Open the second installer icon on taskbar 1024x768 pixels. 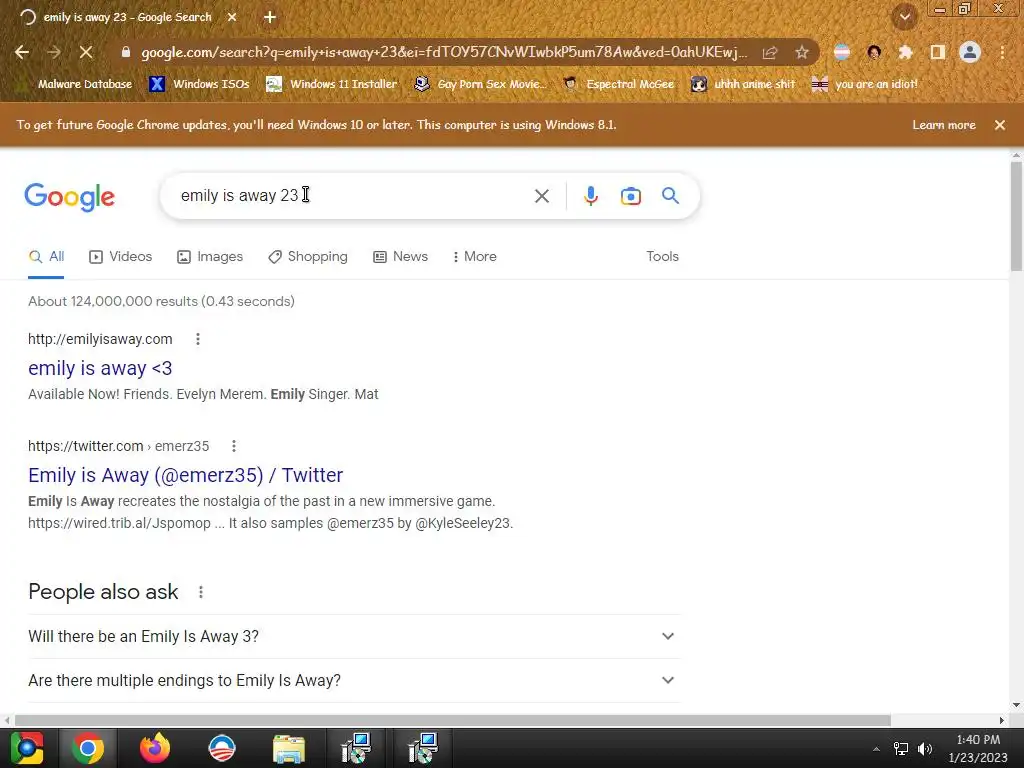click(x=423, y=748)
